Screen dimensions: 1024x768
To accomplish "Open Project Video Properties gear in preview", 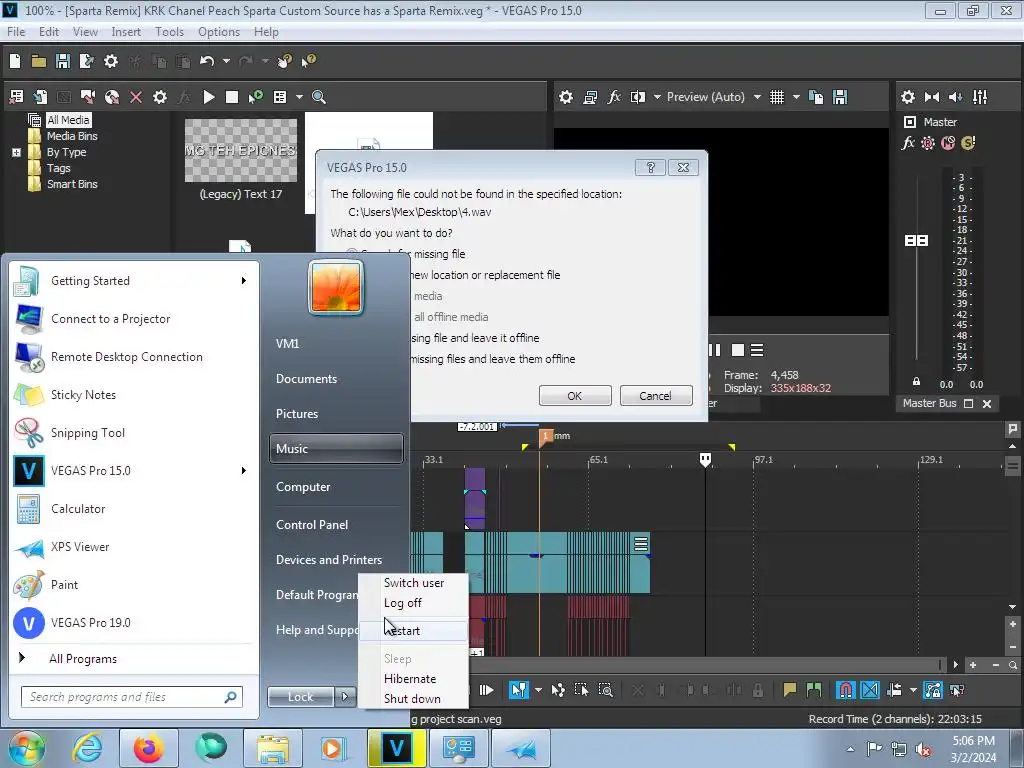I will tap(566, 97).
